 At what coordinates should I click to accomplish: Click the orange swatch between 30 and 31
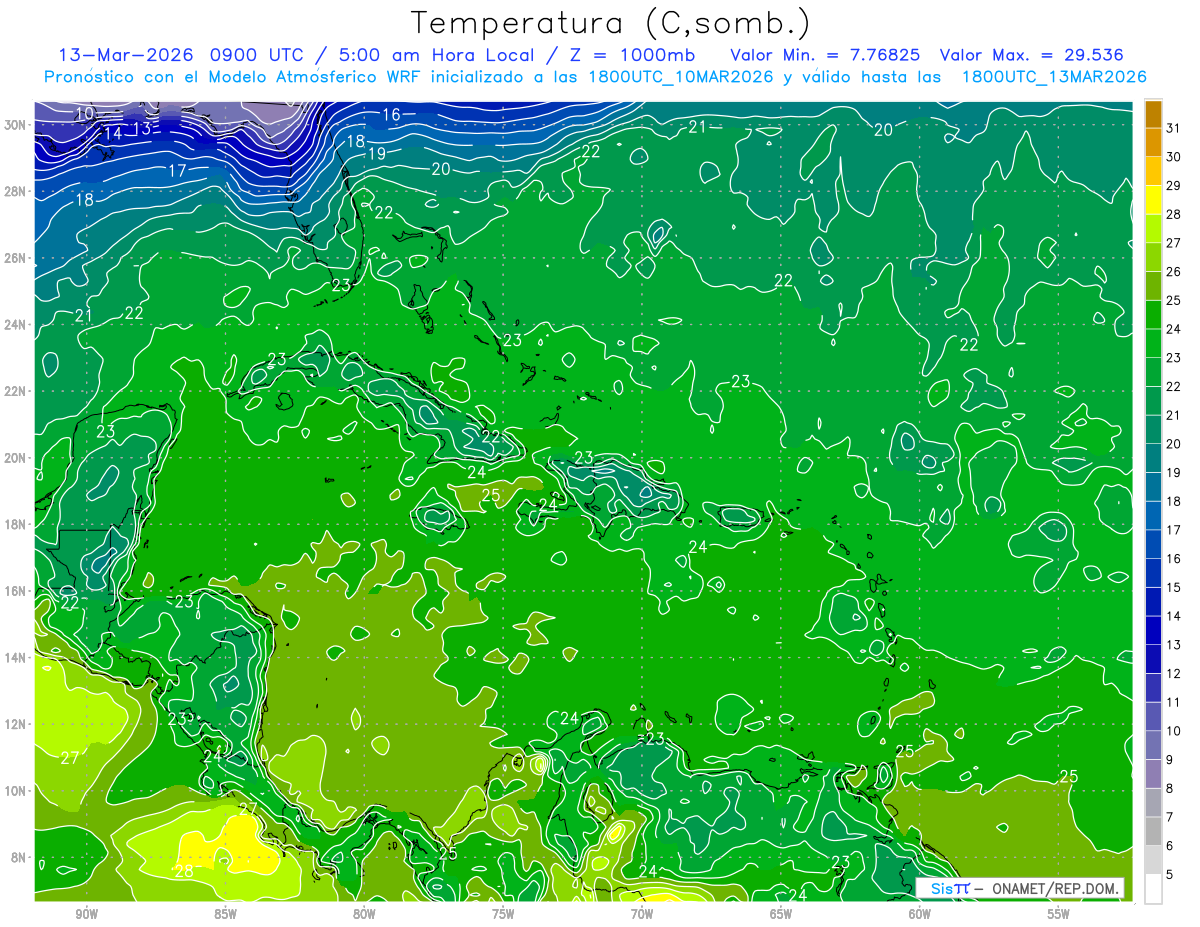(x=1153, y=143)
